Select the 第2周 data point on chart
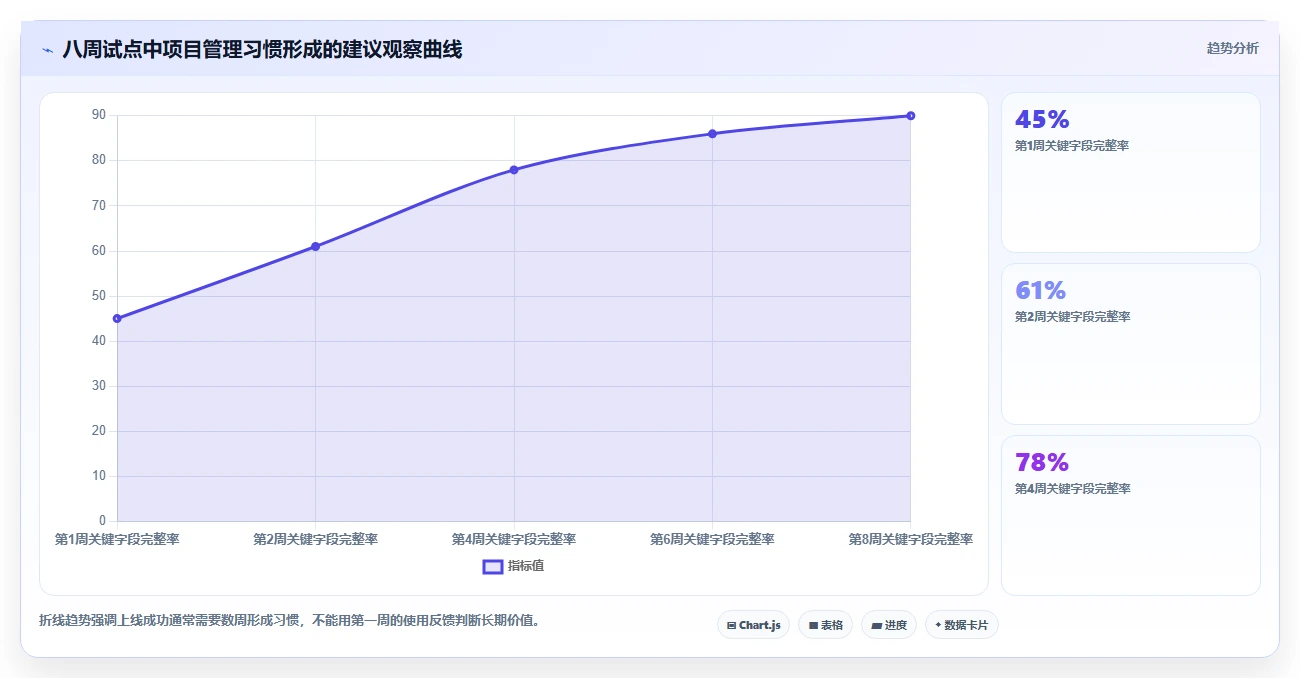The image size is (1300, 678). tap(315, 246)
